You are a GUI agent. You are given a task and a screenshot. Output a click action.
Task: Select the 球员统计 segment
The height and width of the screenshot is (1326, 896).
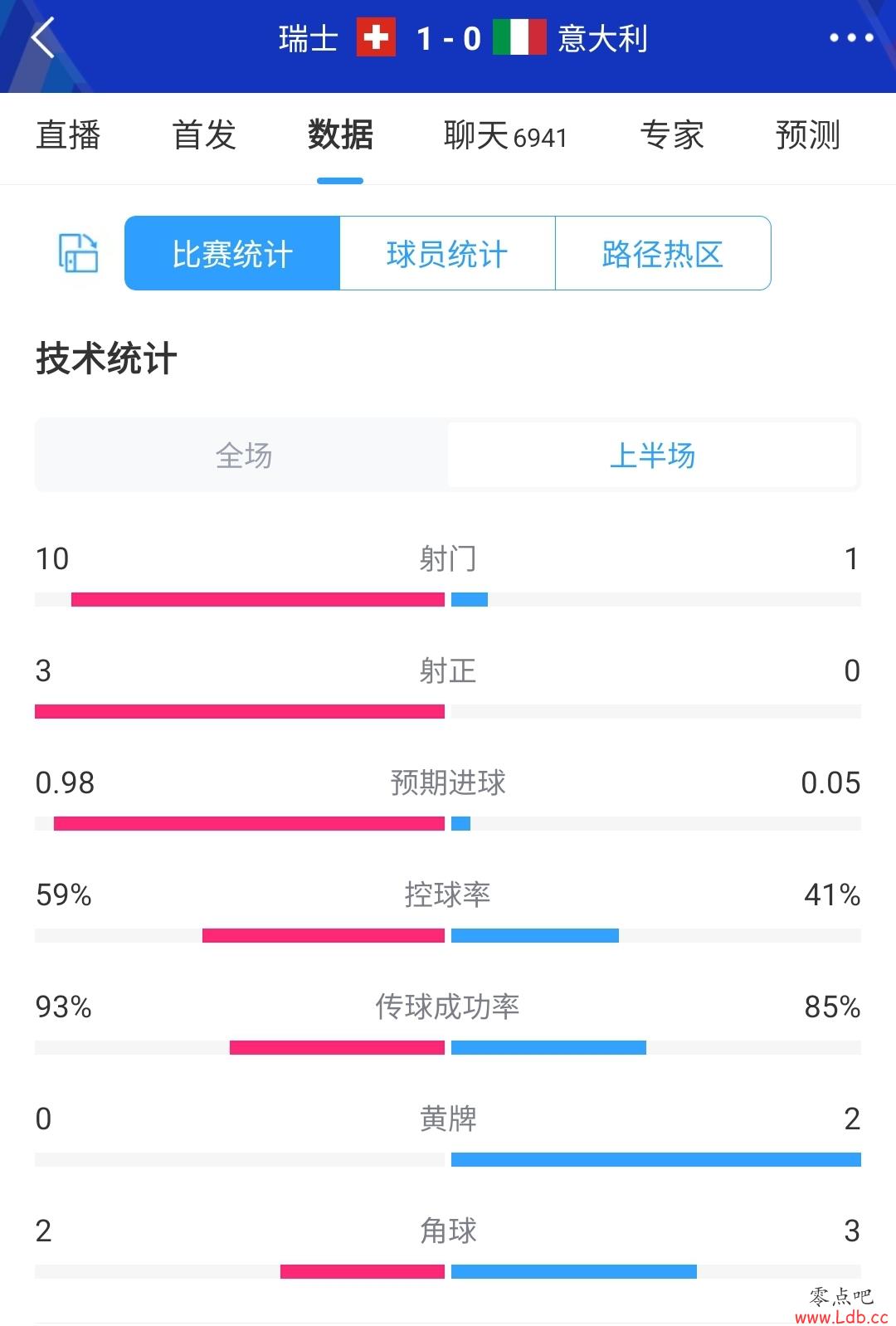(448, 253)
